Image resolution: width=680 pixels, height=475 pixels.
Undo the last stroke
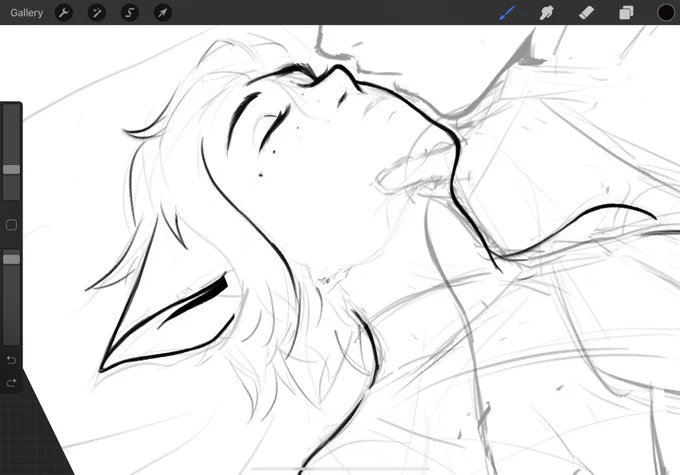tap(11, 360)
